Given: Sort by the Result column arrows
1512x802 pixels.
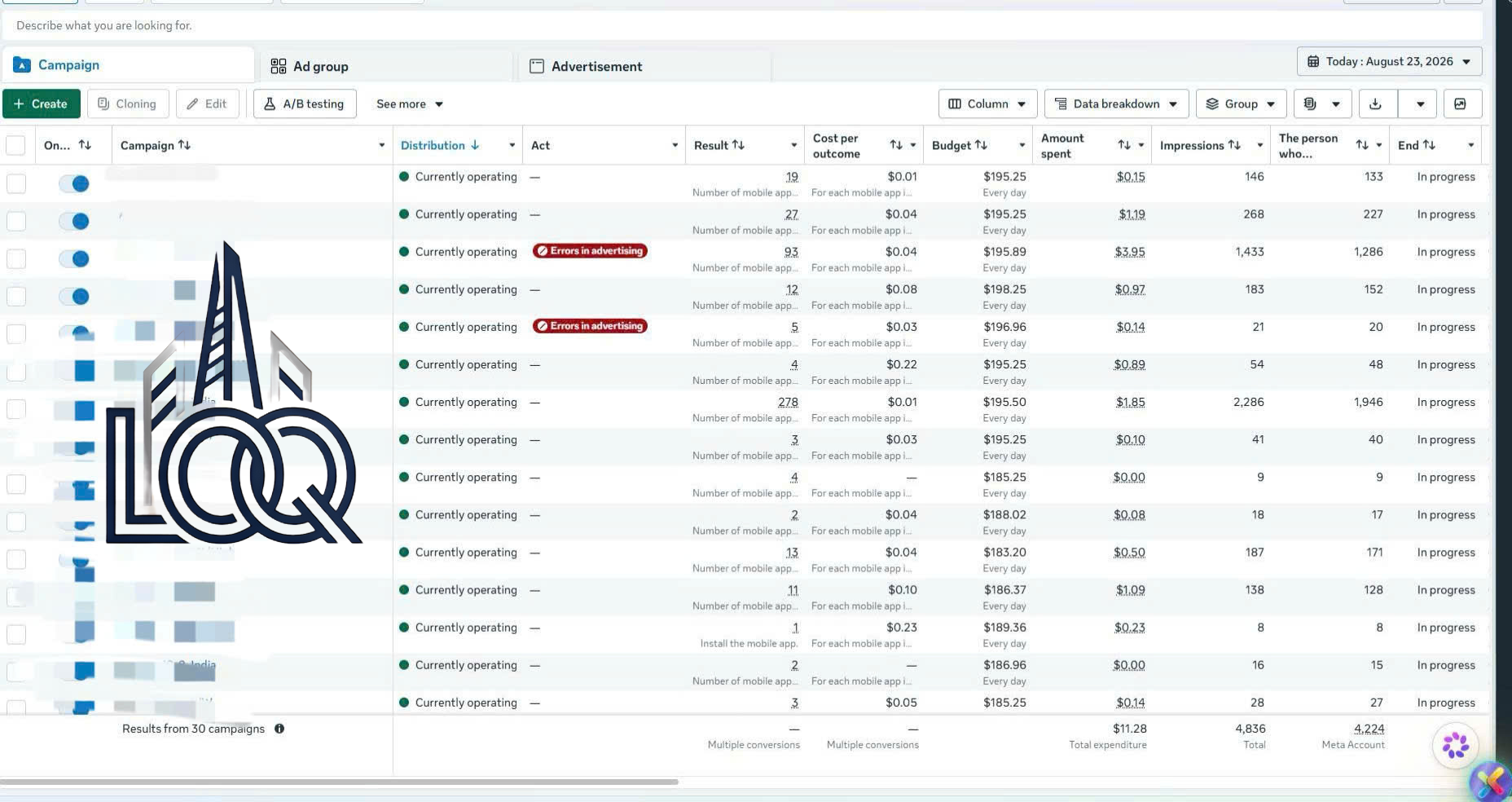Looking at the screenshot, I should point(738,145).
